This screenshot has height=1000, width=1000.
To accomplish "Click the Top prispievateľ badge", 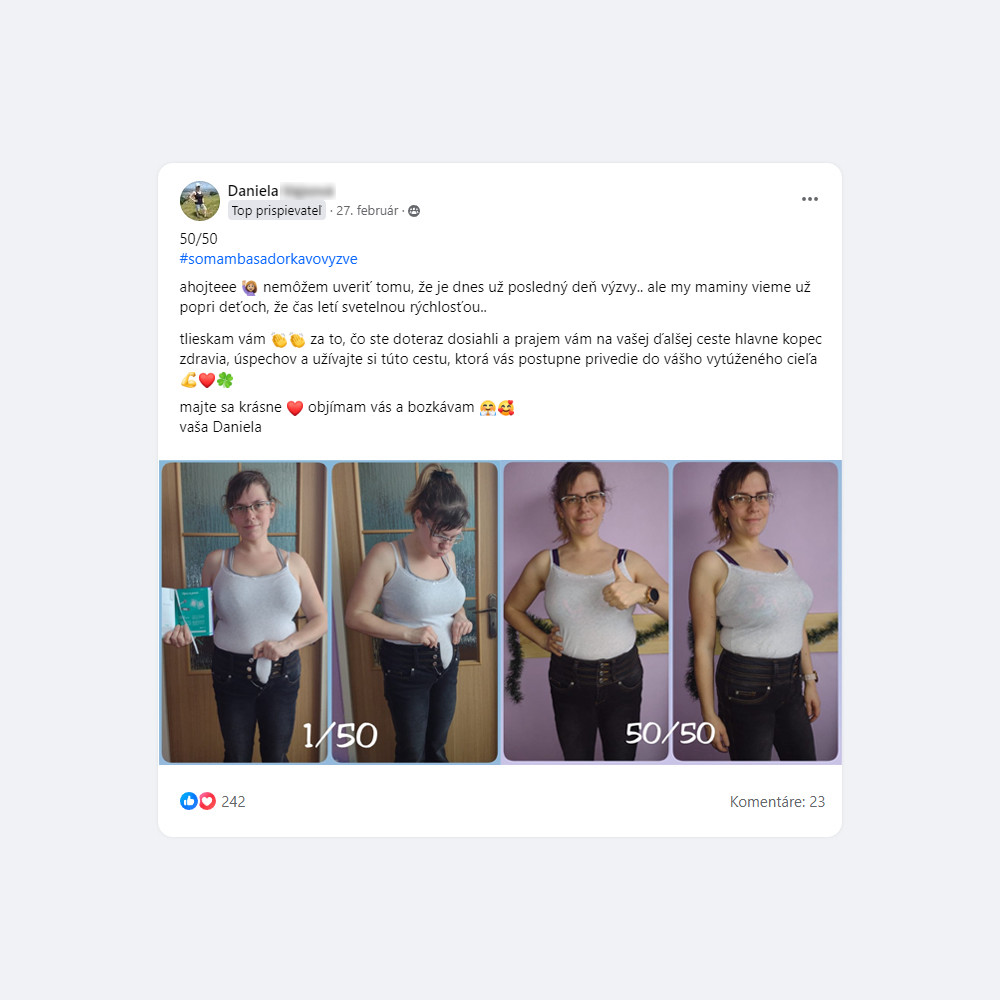I will tap(277, 210).
